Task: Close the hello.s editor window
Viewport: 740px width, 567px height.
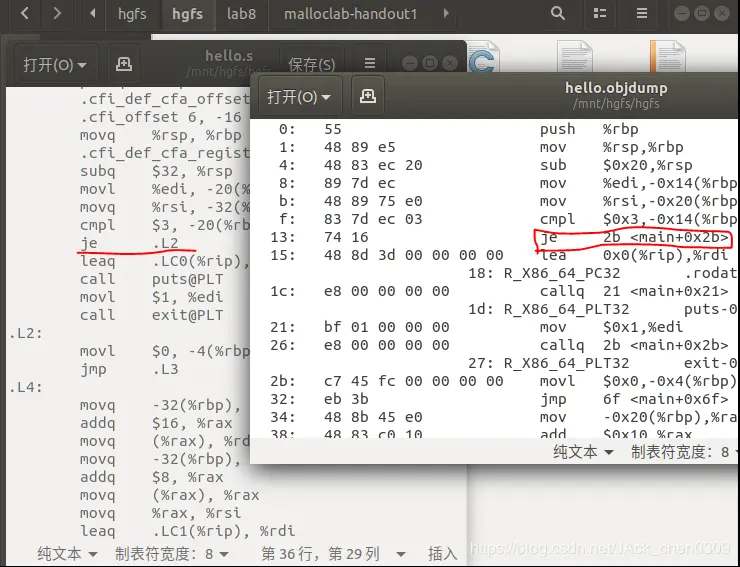Action: pos(450,63)
